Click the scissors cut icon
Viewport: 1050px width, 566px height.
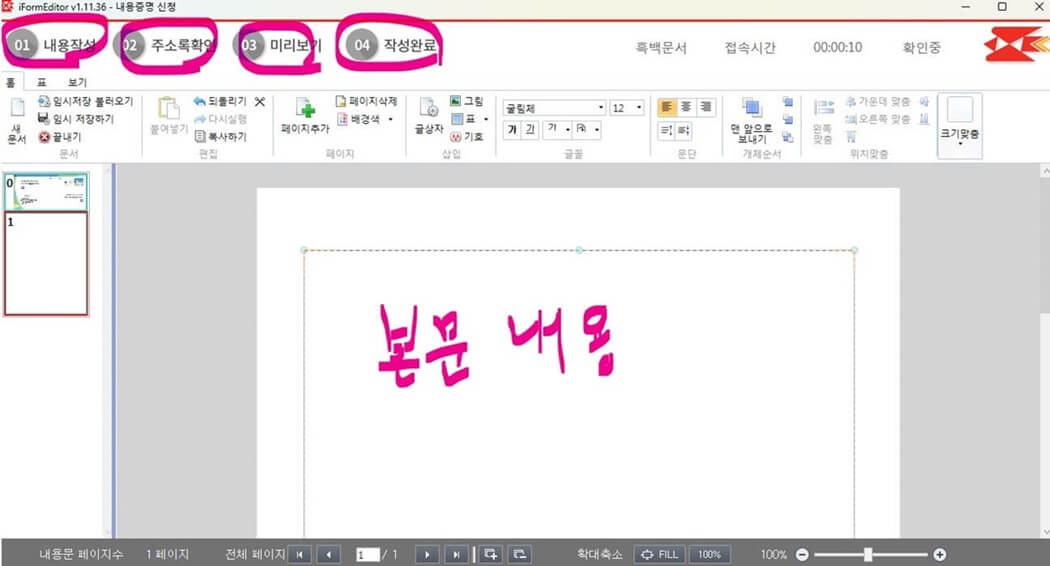[x=260, y=101]
